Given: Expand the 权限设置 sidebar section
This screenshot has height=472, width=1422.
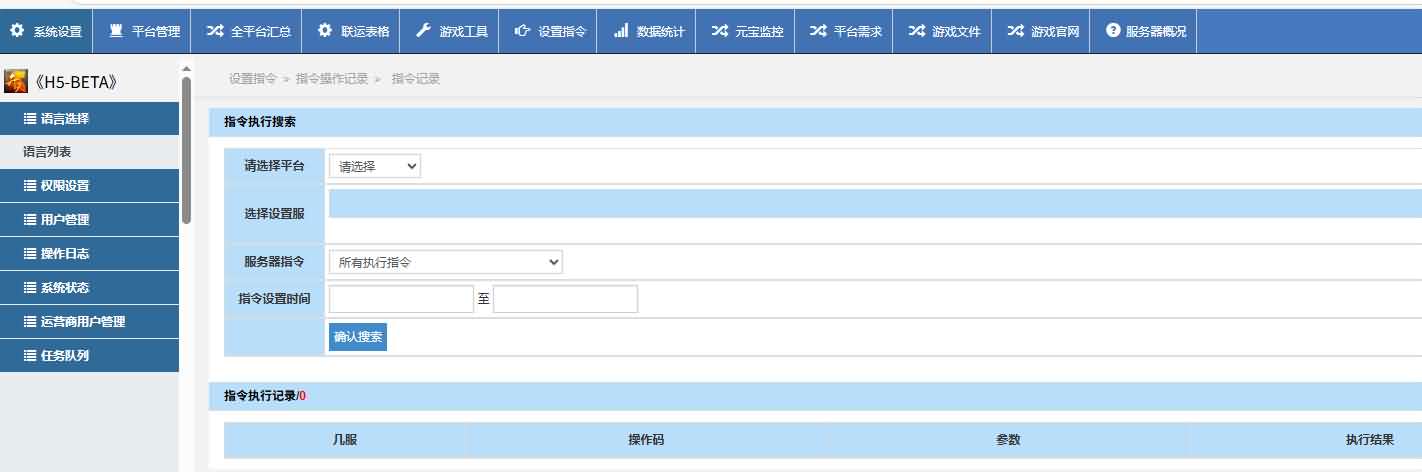Looking at the screenshot, I should 89,186.
